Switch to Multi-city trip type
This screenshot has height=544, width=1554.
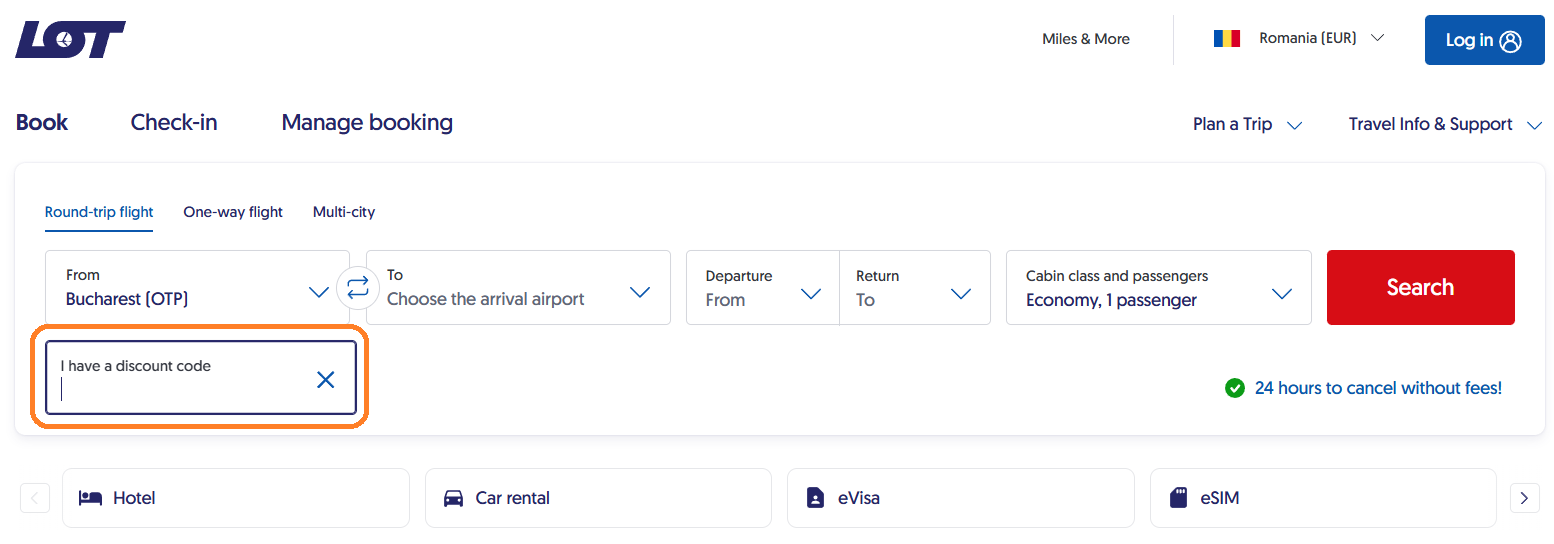click(x=344, y=212)
